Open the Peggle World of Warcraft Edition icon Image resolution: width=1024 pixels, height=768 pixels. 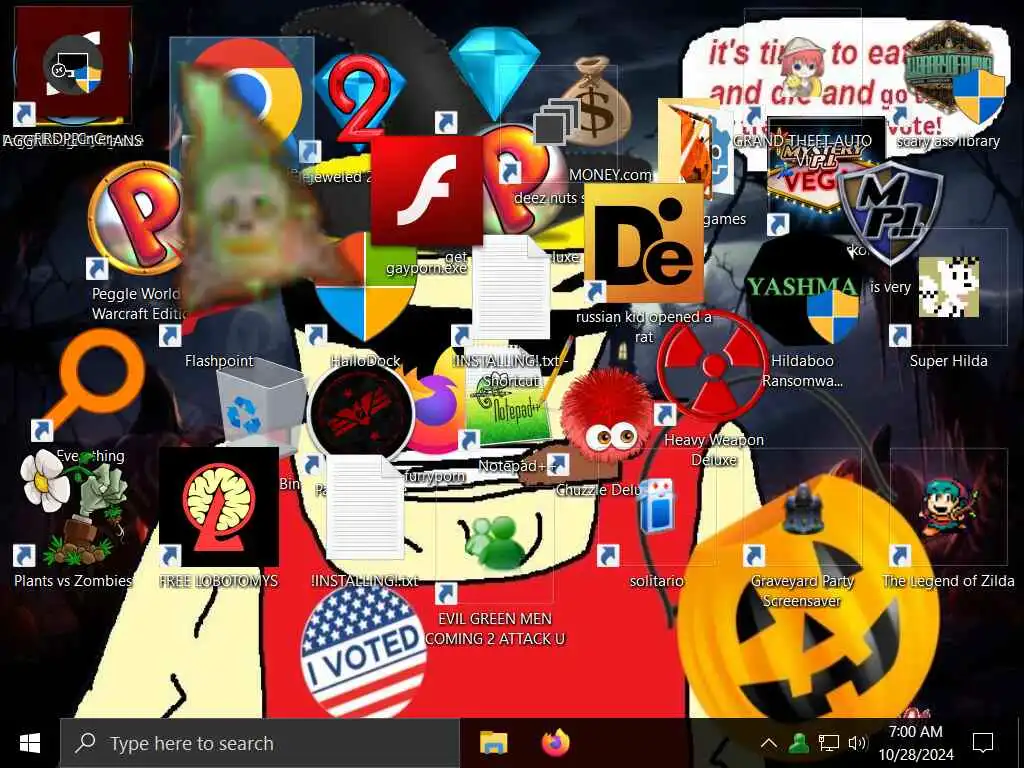[x=134, y=220]
